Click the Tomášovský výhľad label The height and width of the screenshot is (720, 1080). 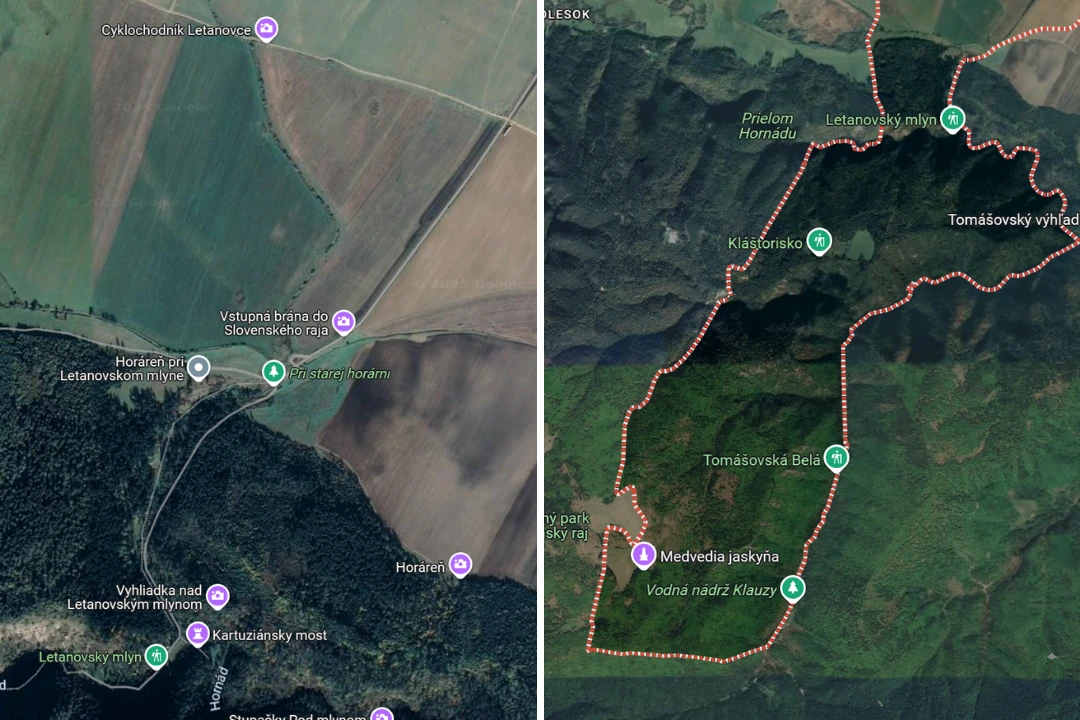click(1013, 220)
